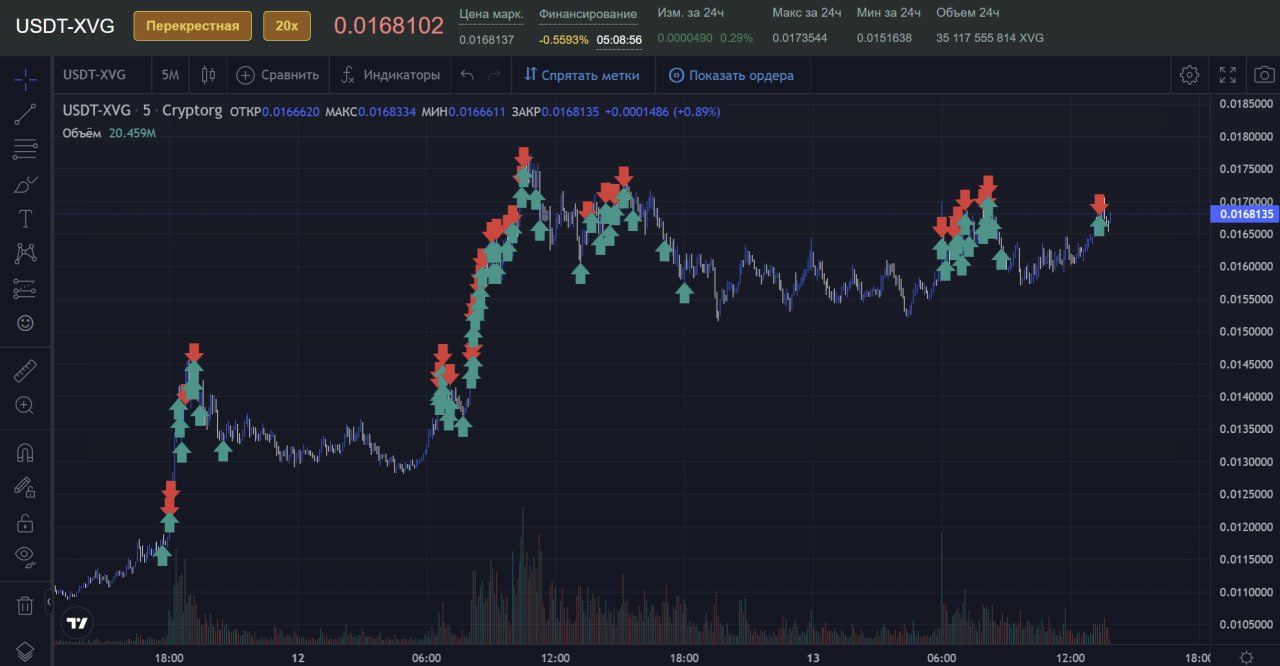The width and height of the screenshot is (1280, 666).
Task: Open the candlestick chart style dropdown
Action: 208,75
